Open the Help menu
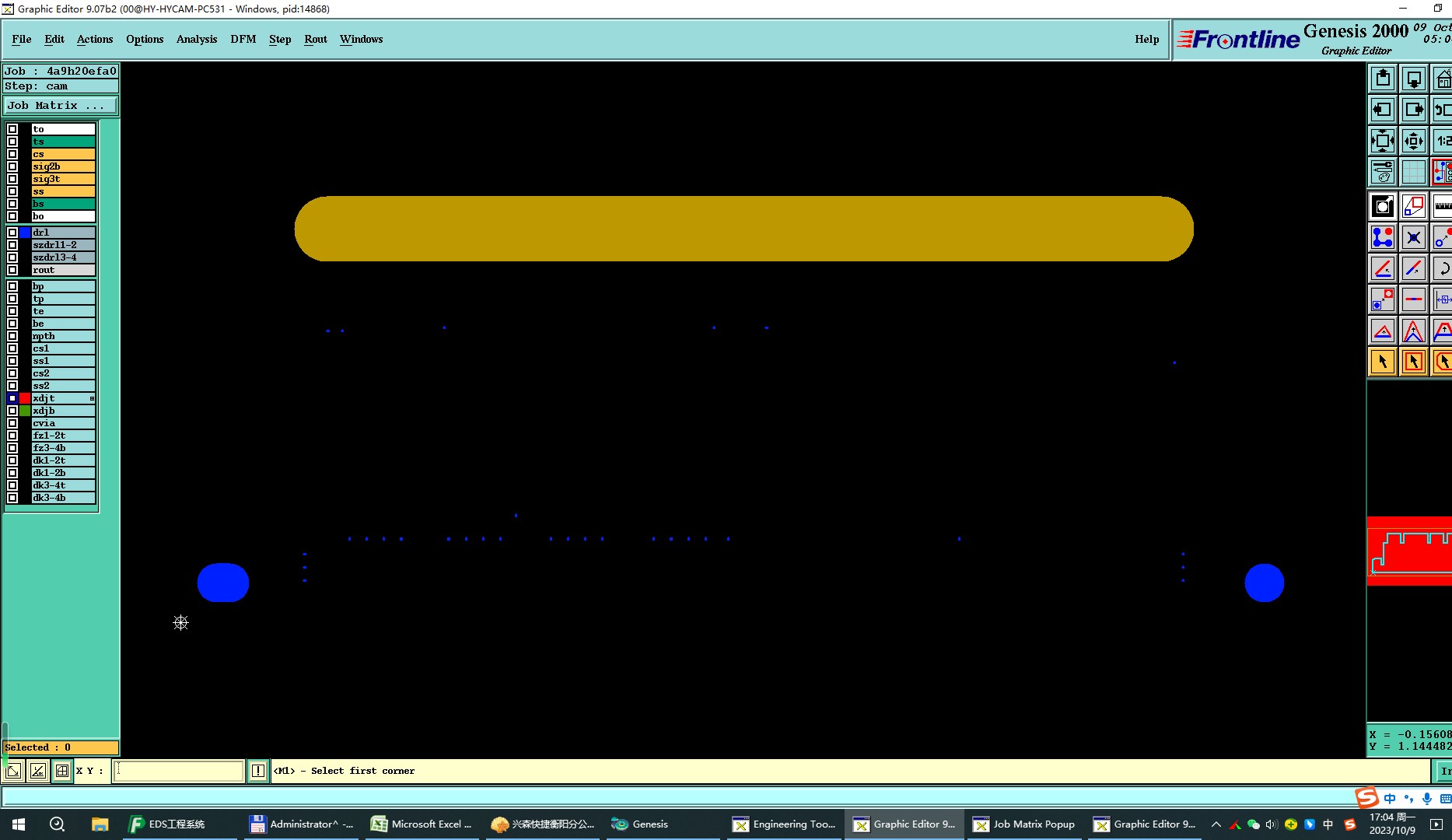This screenshot has height=840, width=1452. 1146,39
